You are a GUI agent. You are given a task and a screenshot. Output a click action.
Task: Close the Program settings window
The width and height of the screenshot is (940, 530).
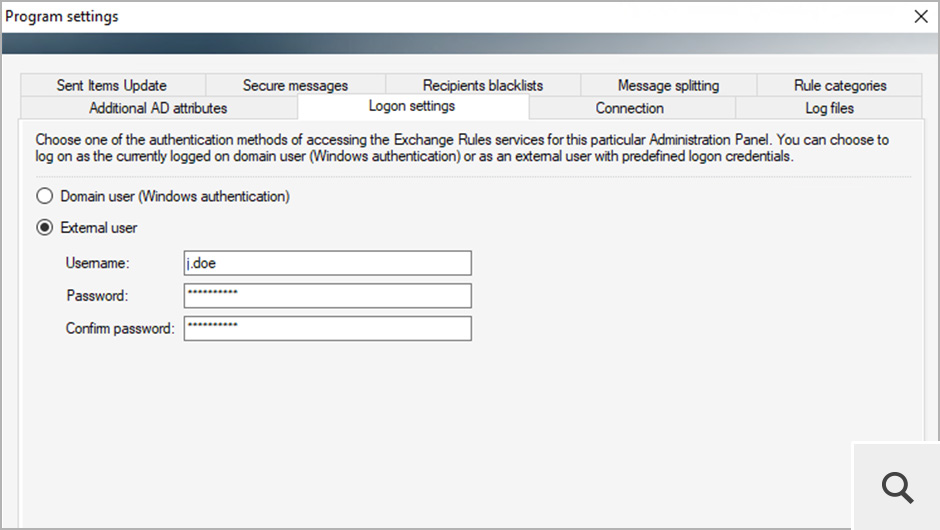(x=921, y=16)
